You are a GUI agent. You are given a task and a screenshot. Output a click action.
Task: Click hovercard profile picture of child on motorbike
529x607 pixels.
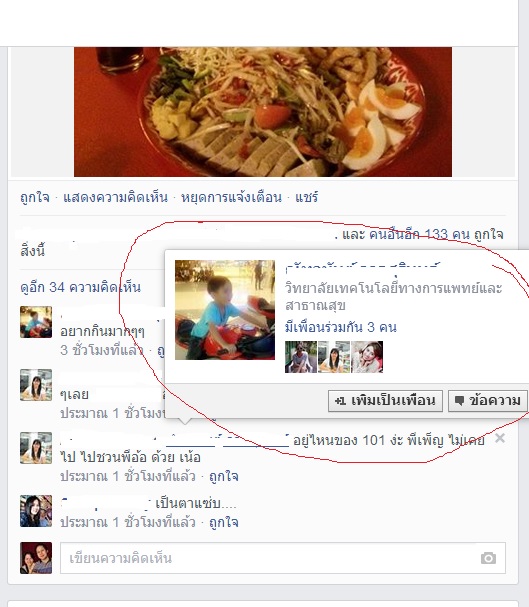(x=225, y=310)
